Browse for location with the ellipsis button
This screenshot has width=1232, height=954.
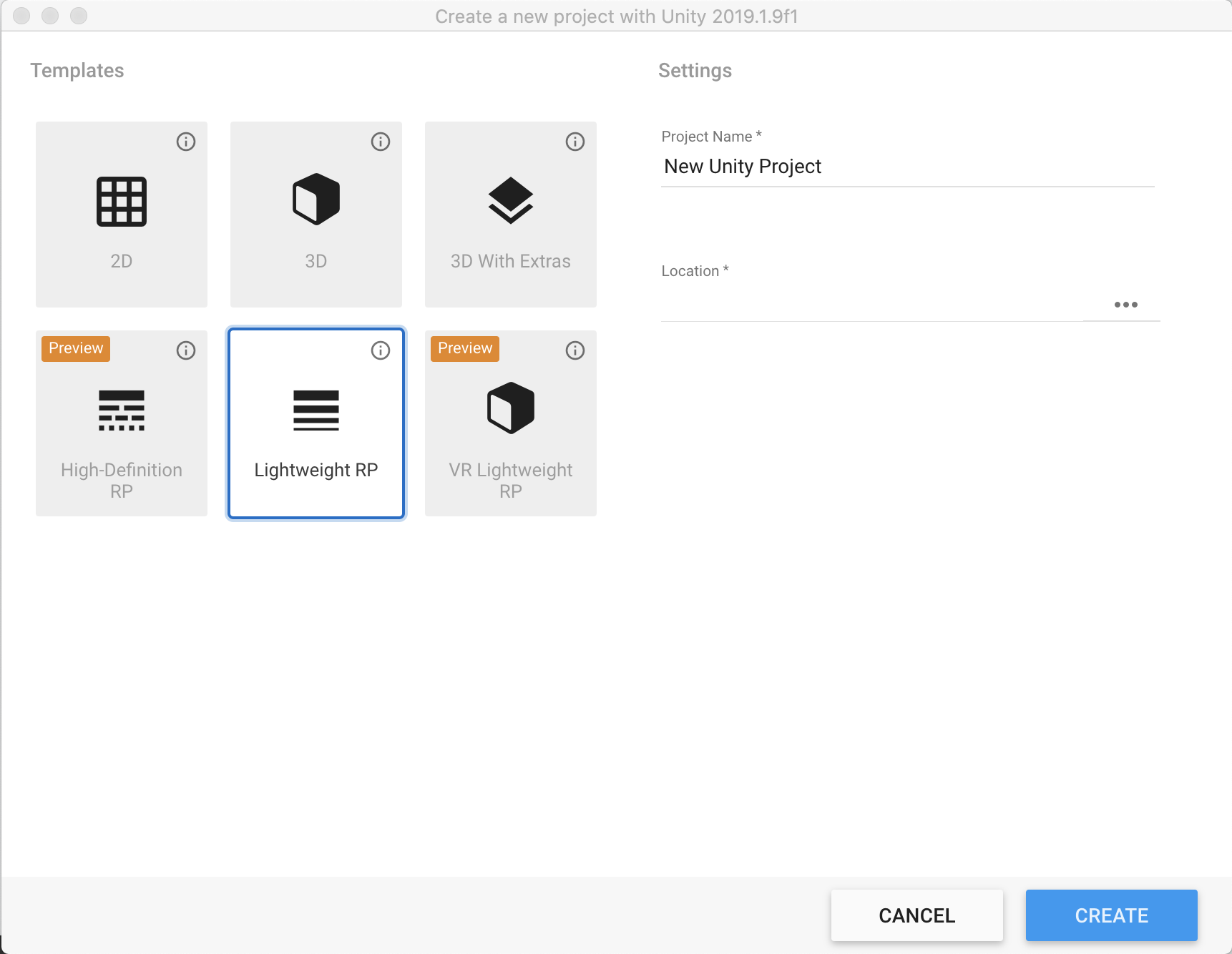click(1125, 305)
